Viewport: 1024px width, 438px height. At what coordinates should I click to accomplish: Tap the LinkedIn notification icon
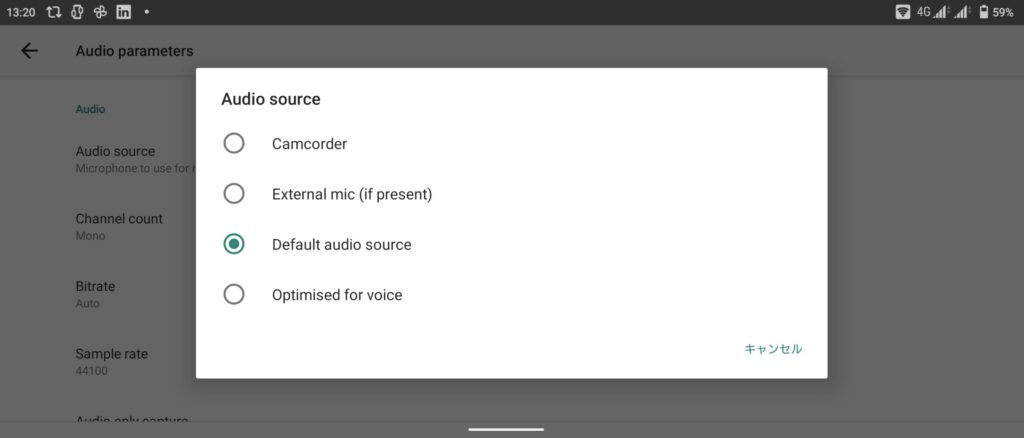click(123, 12)
